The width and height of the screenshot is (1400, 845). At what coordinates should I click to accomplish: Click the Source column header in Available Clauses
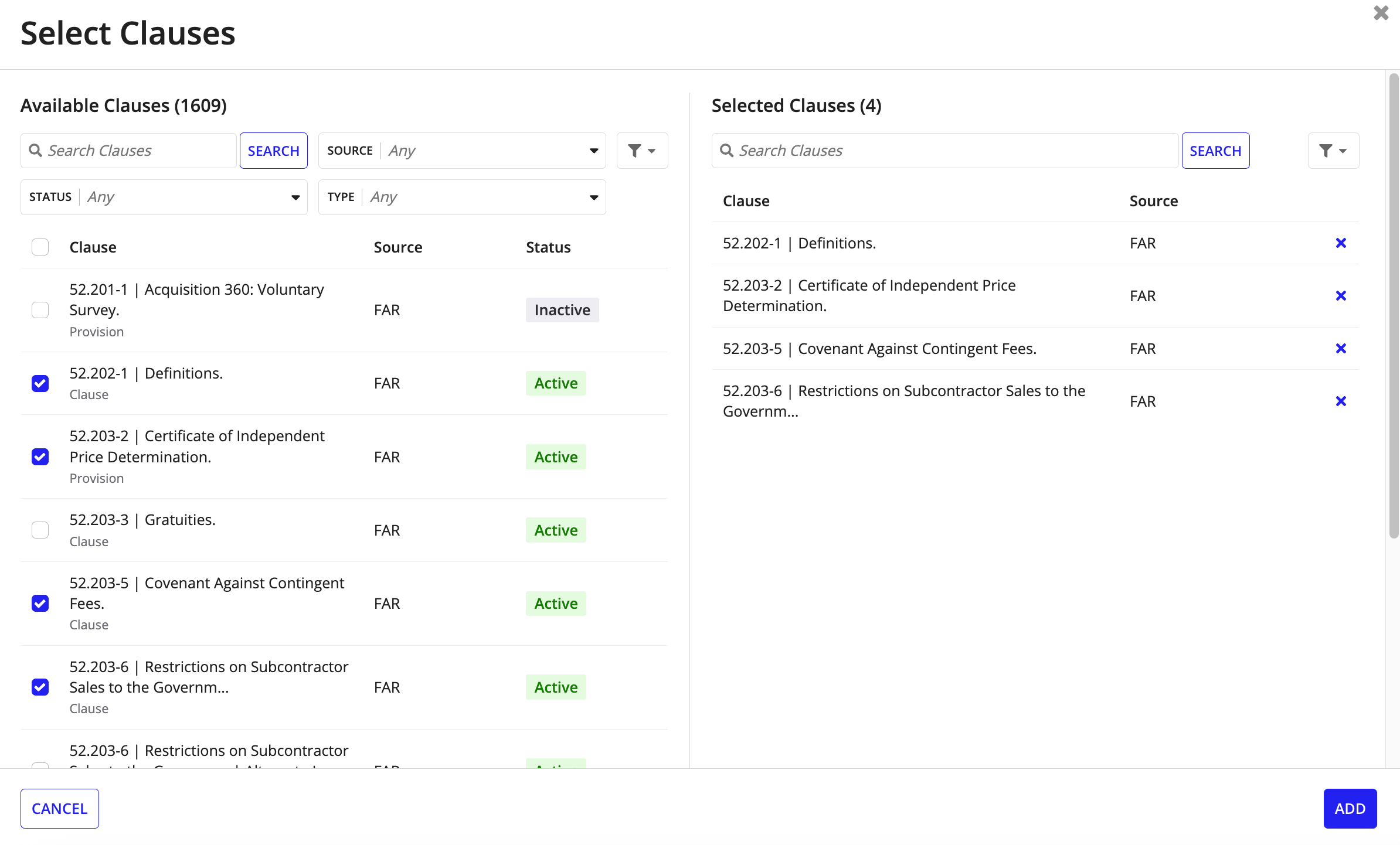[398, 247]
